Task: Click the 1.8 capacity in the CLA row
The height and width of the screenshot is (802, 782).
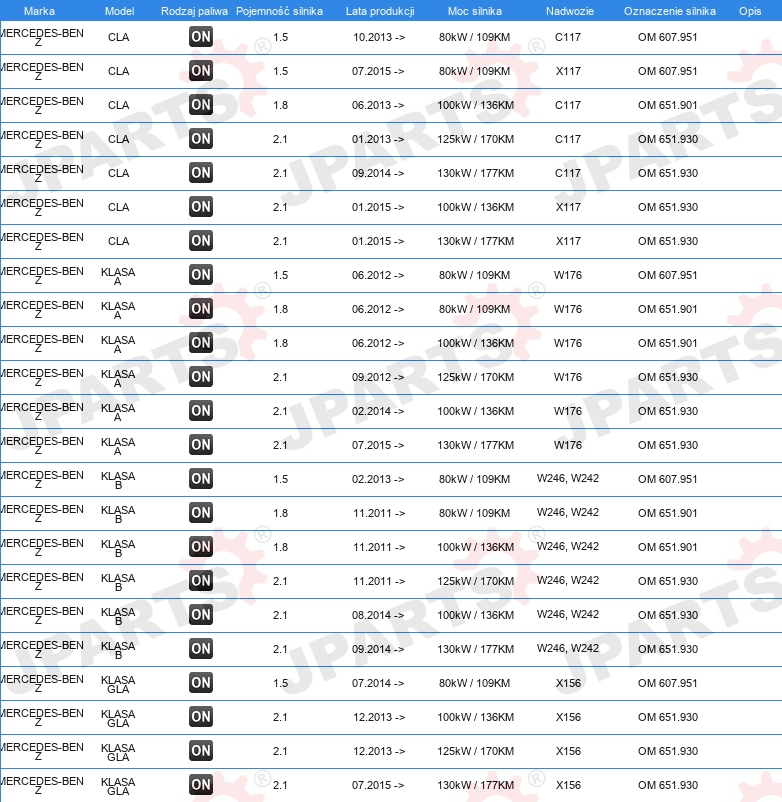Action: 280,105
